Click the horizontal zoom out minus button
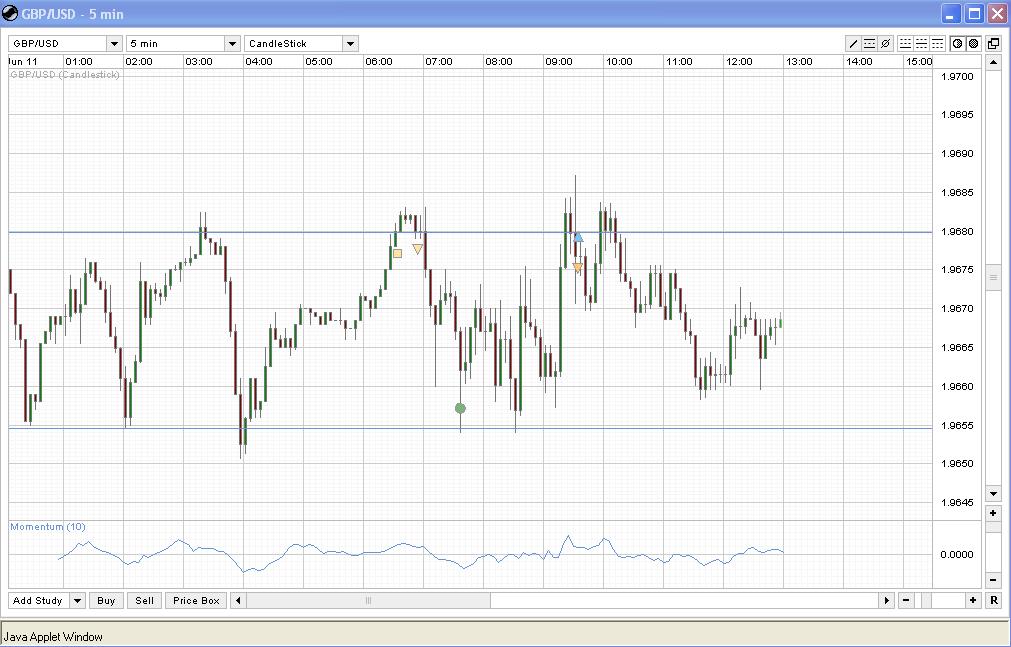 point(906,601)
